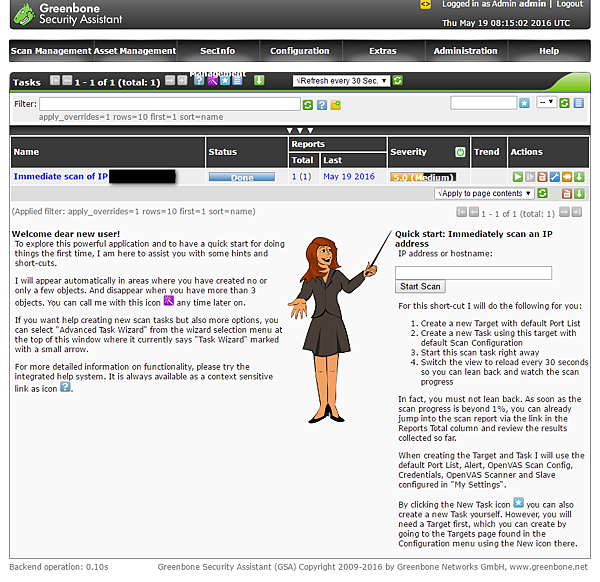The width and height of the screenshot is (600, 582).
Task: Export task with green arrow in Actions column
Action: tap(579, 177)
